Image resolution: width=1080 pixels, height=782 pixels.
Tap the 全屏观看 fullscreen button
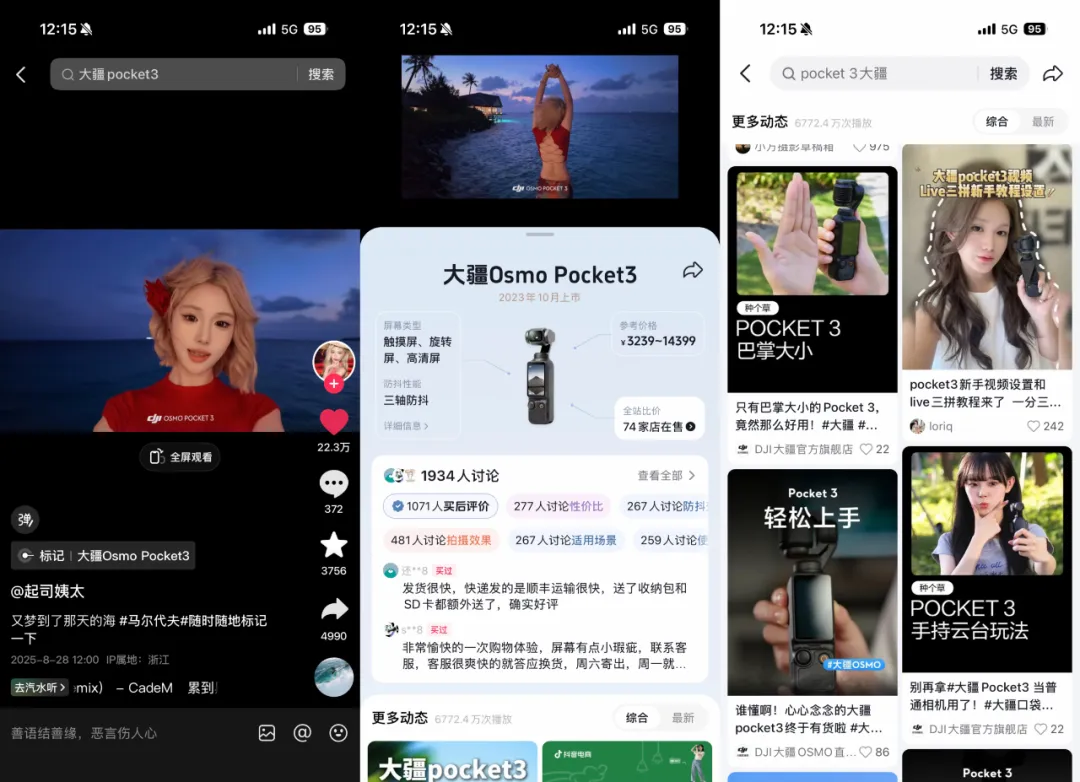coord(180,457)
